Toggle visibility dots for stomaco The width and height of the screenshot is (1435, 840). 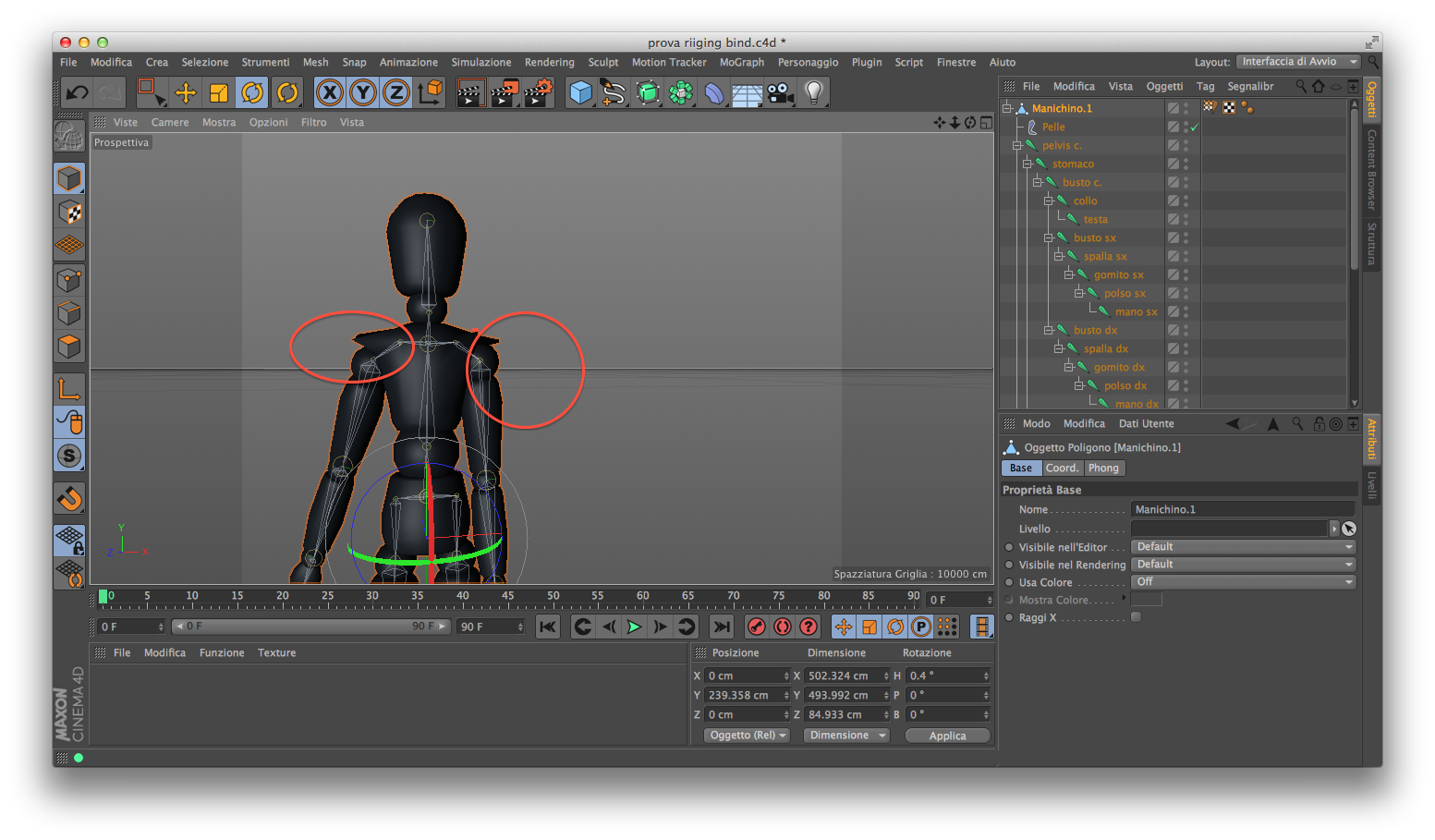click(1186, 164)
